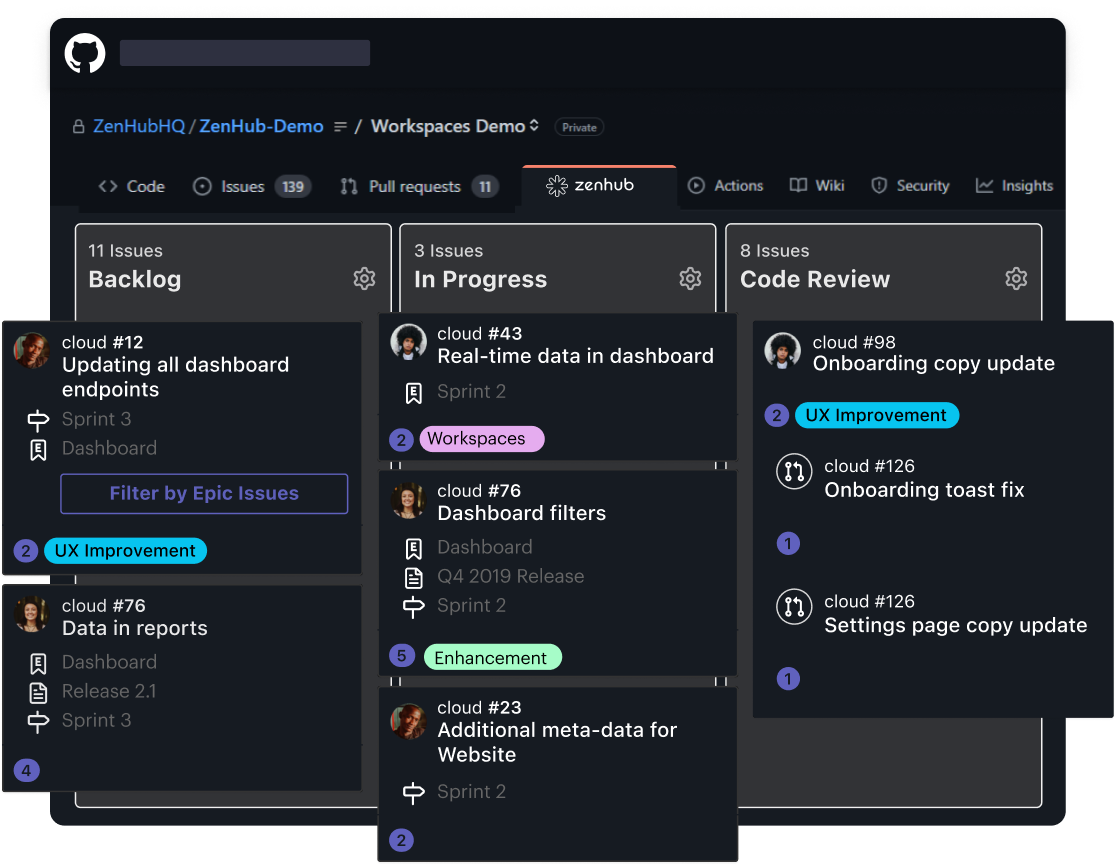This screenshot has width=1116, height=864.
Task: Click the GitHub octocat logo
Action: (x=84, y=52)
